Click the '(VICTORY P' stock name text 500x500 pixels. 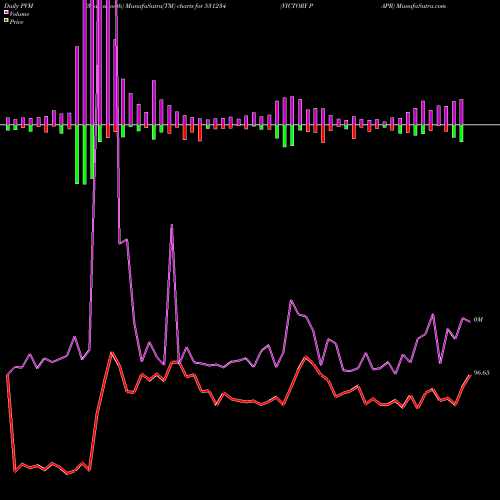click(297, 6)
